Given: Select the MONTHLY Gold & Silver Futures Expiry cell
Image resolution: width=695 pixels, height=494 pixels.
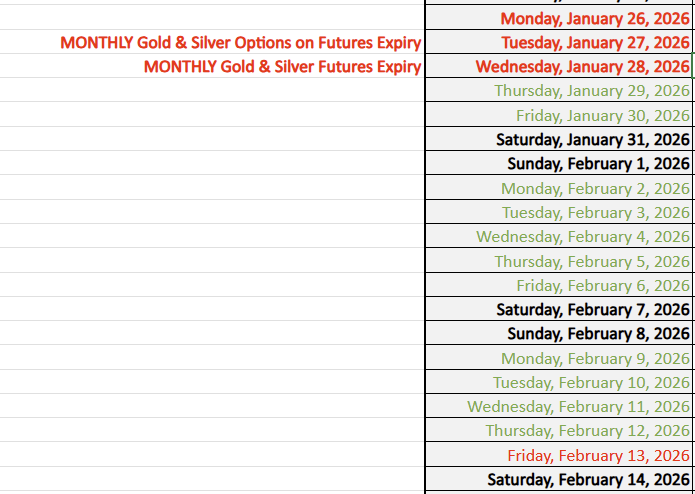Looking at the screenshot, I should 282,67.
